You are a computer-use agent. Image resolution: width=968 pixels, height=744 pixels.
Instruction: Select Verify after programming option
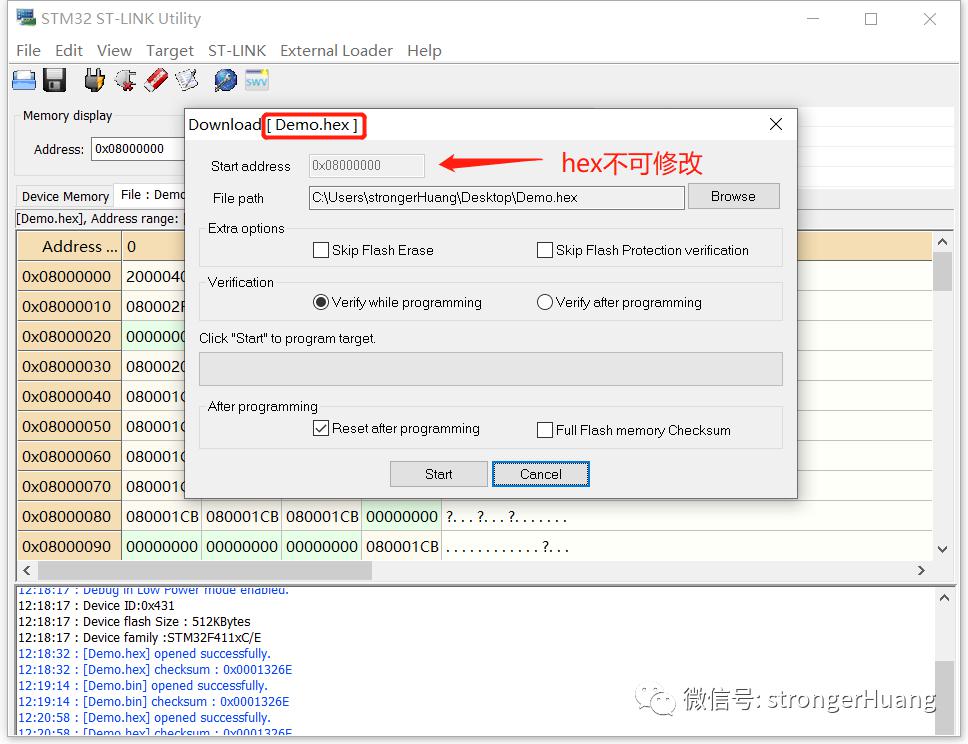tap(544, 302)
